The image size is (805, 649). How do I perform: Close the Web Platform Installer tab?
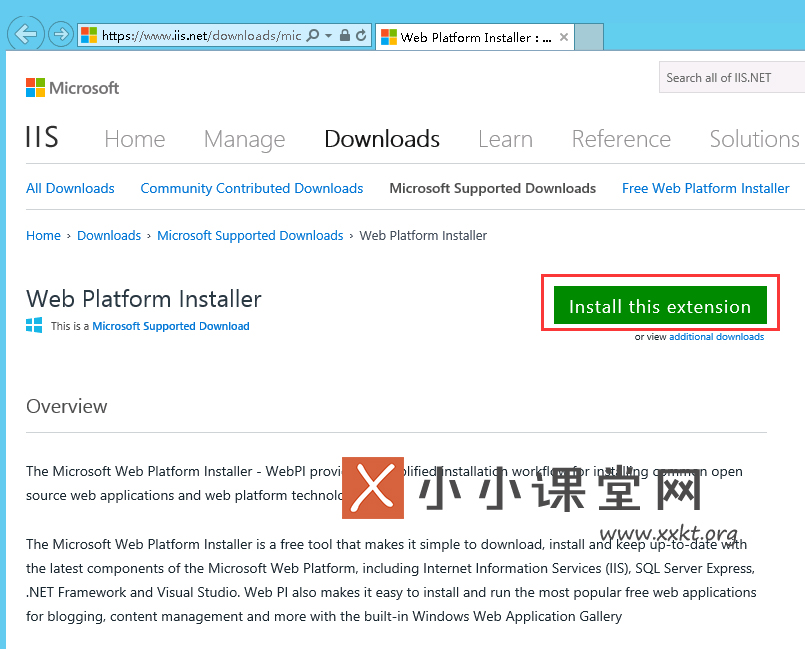(564, 37)
